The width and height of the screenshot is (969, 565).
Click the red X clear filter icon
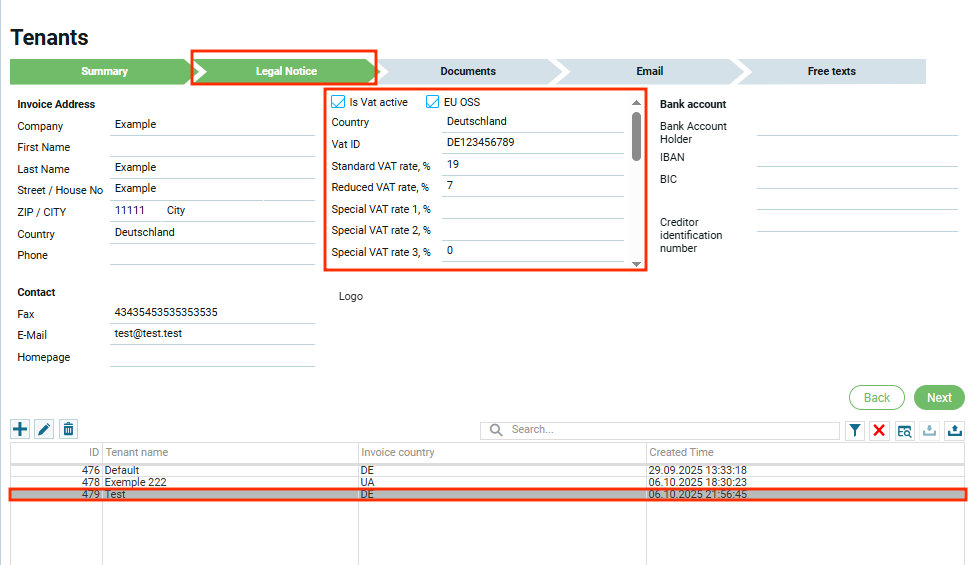[x=879, y=430]
